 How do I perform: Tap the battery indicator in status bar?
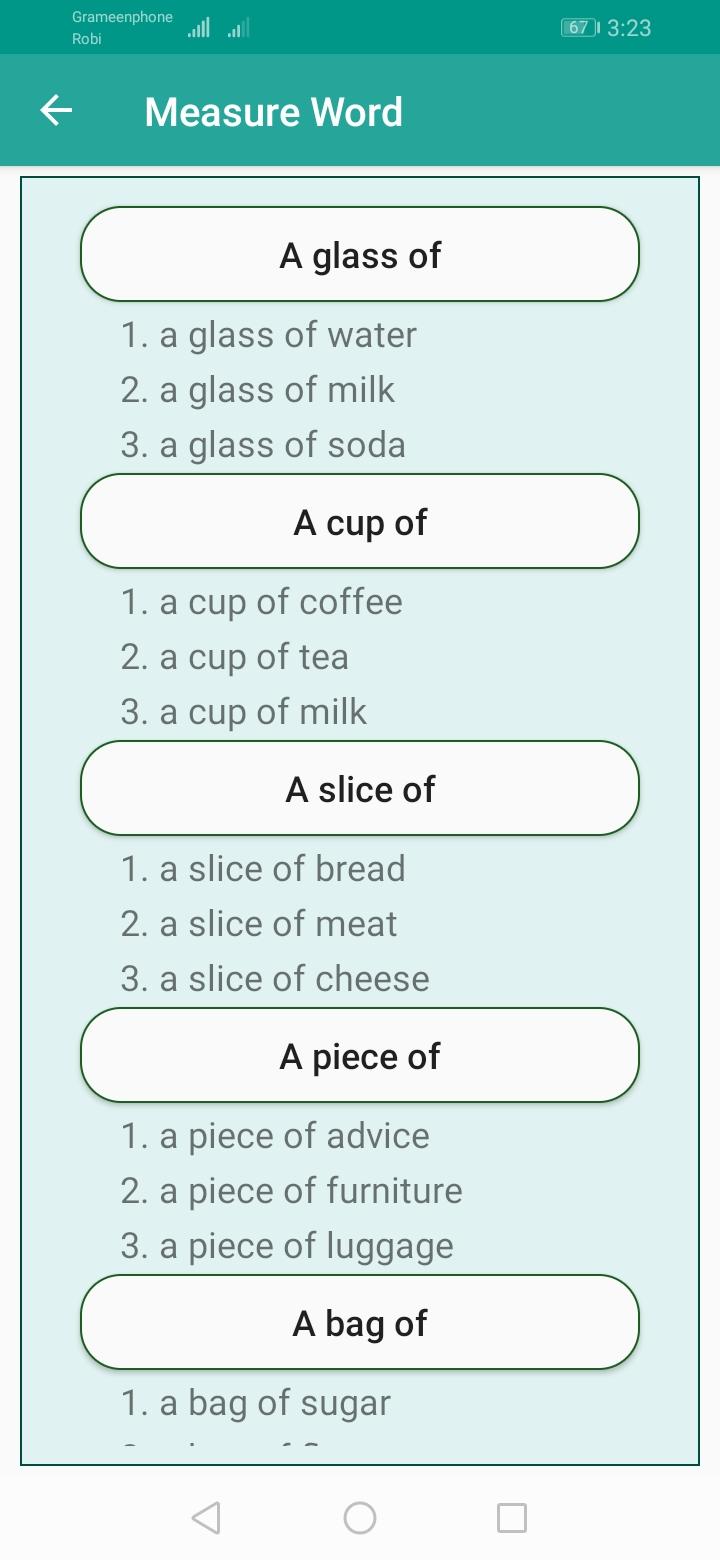pyautogui.click(x=579, y=28)
